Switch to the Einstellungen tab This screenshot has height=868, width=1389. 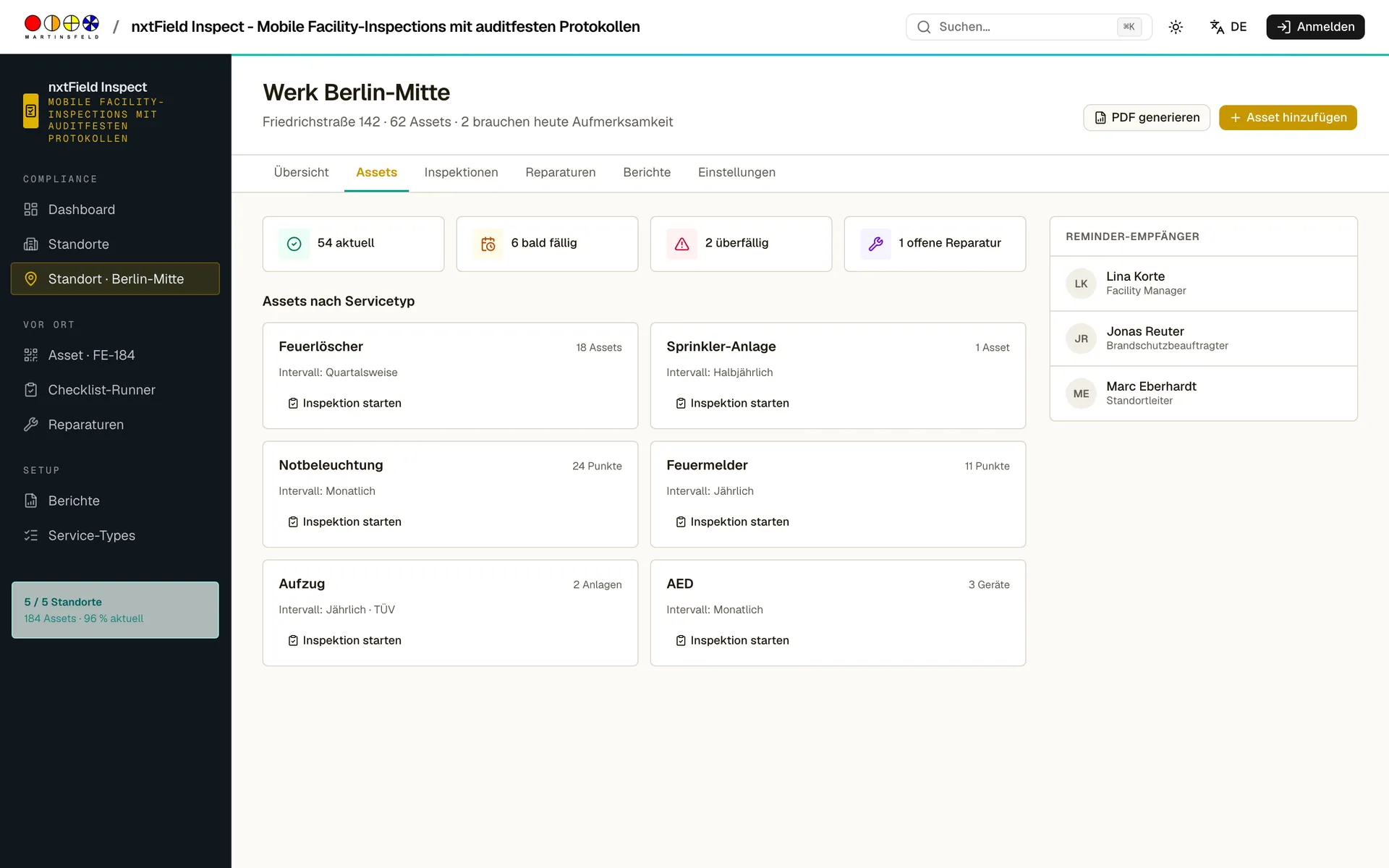(x=736, y=172)
